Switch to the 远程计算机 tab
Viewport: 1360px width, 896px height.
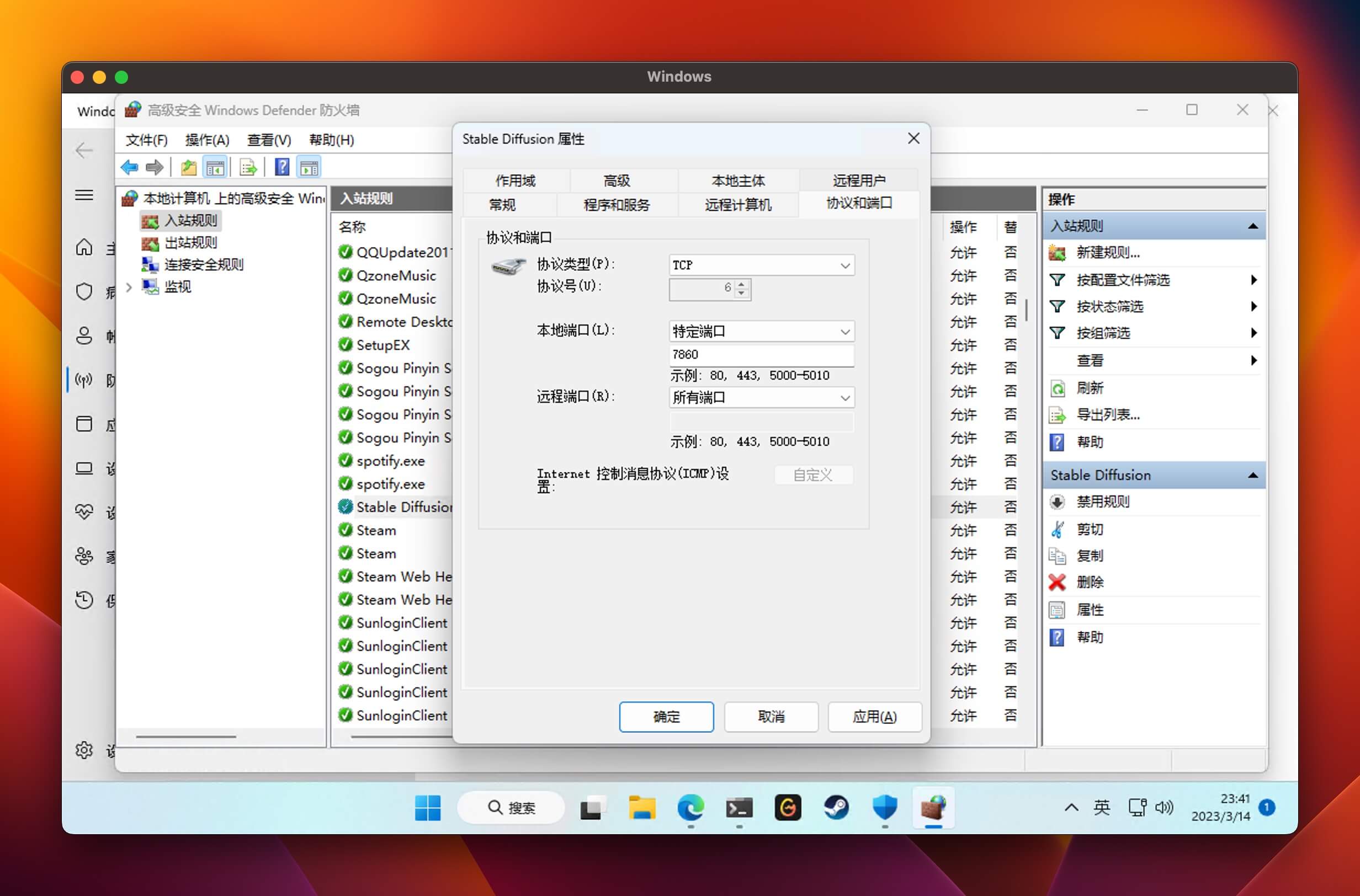click(x=738, y=205)
